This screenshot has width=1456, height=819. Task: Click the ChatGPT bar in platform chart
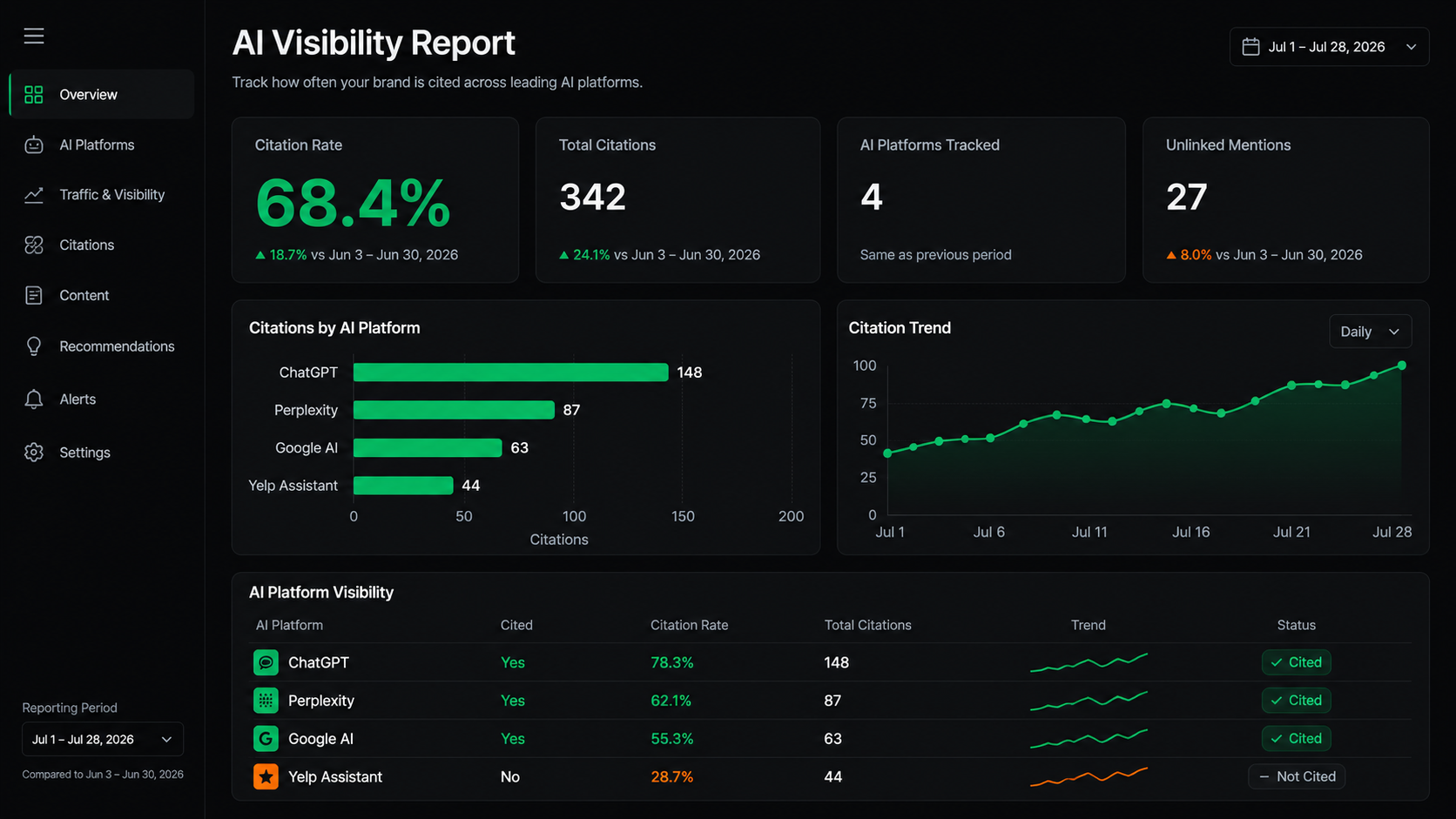[x=510, y=373]
